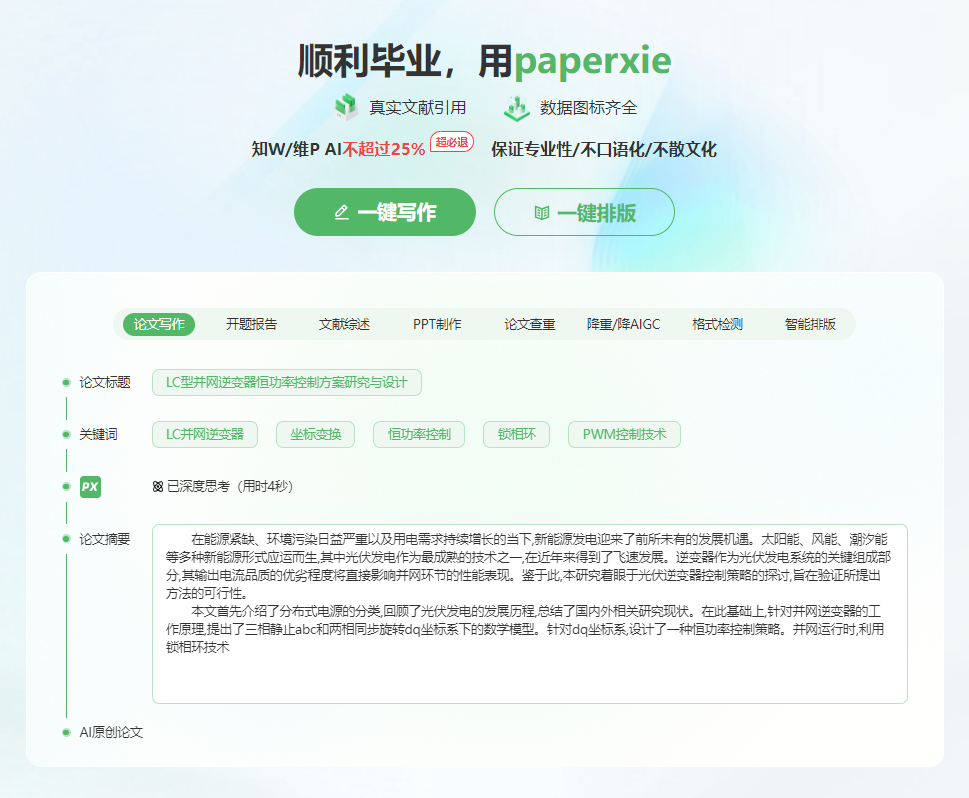Viewport: 969px width, 798px height.
Task: Click the 数据图标齐全 feature text
Action: 588,108
